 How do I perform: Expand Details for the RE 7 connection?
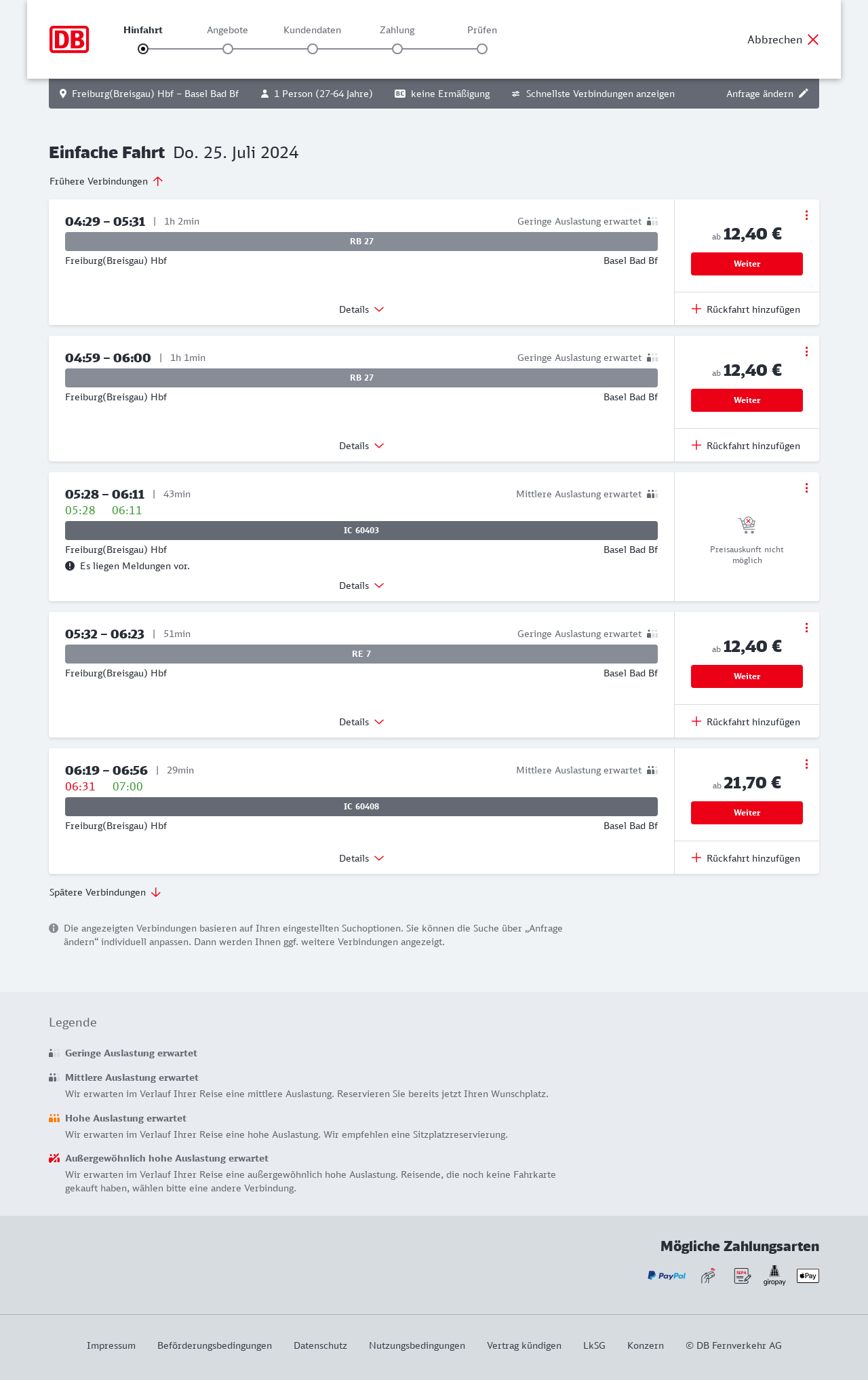coord(361,722)
